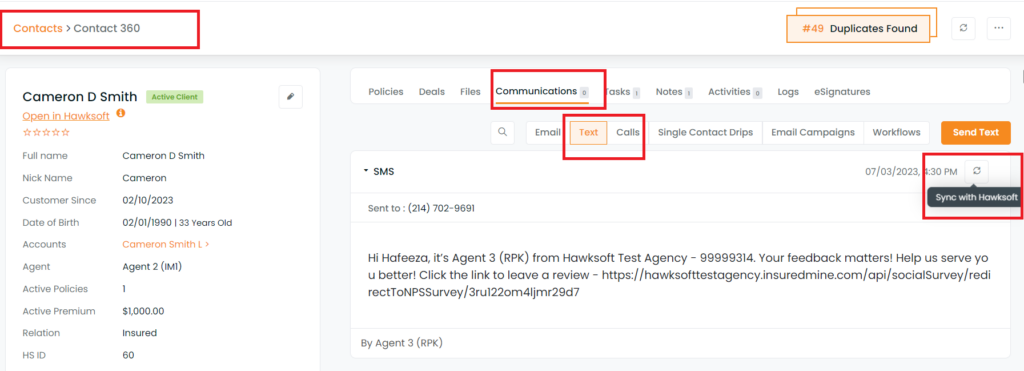1024x371 pixels.
Task: Show the Email Campaigns filter
Action: click(812, 132)
